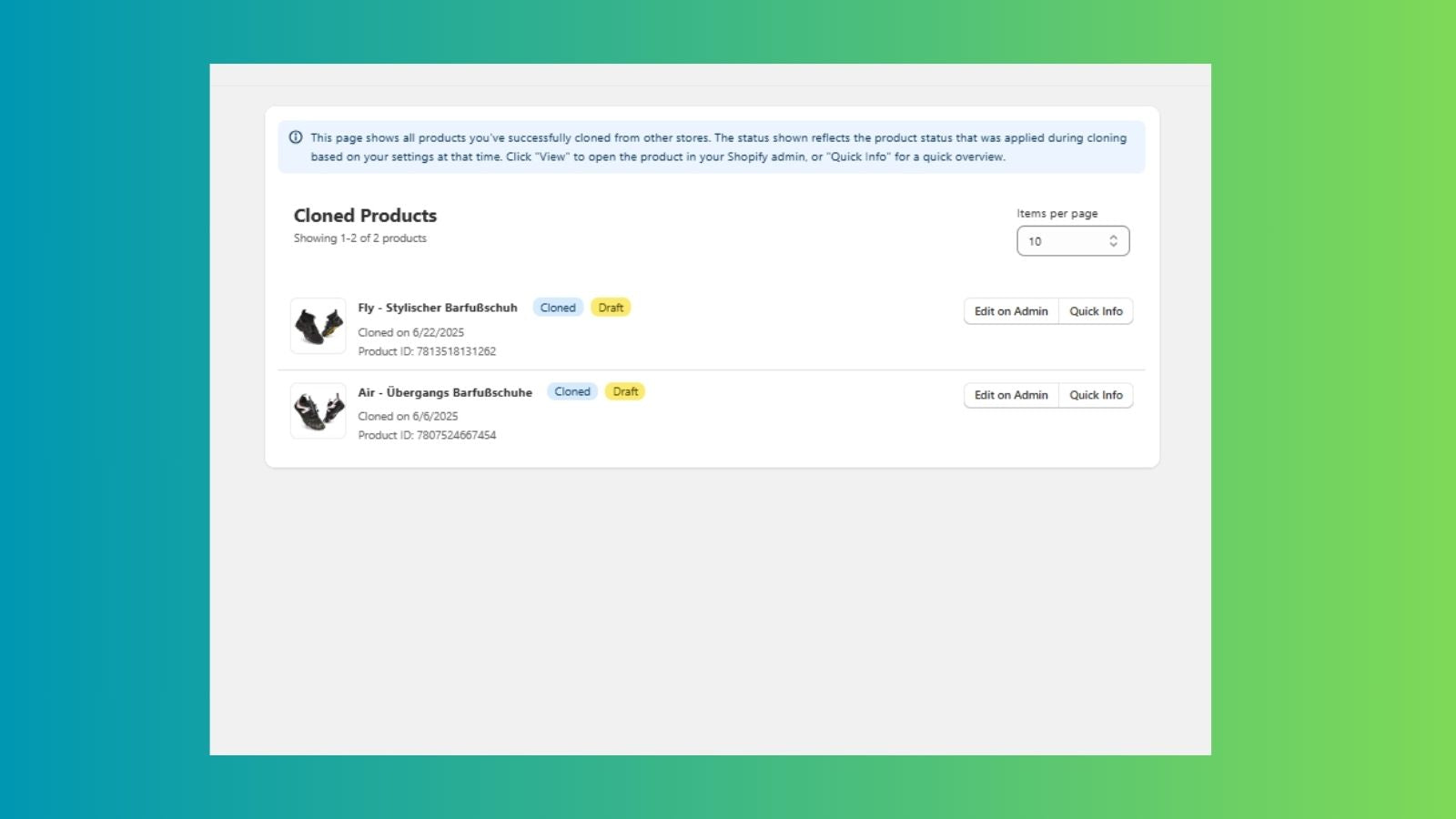Increase items per page using the up chevron
1456x819 pixels.
[x=1113, y=237]
